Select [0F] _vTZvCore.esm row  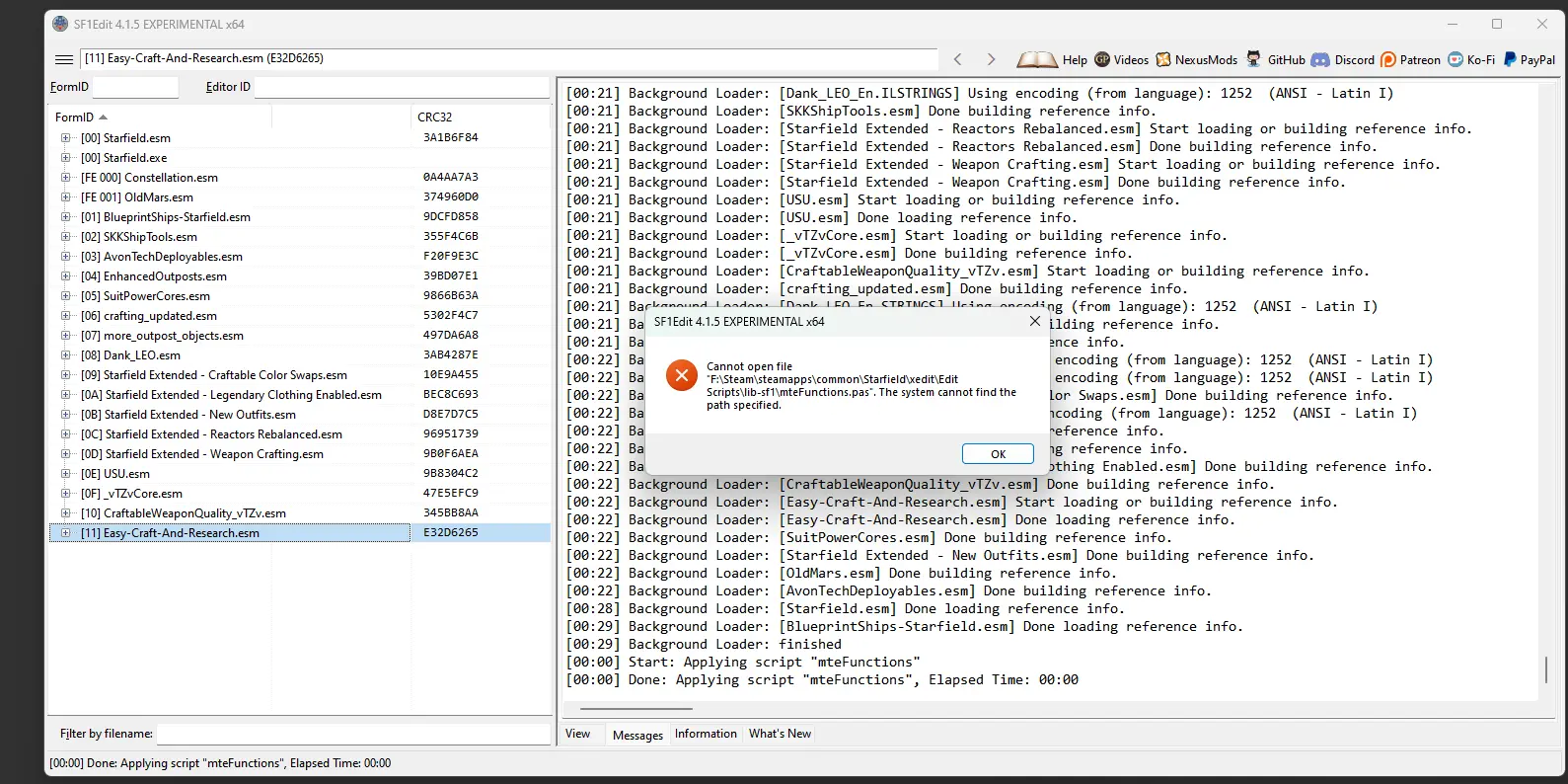[x=300, y=494]
